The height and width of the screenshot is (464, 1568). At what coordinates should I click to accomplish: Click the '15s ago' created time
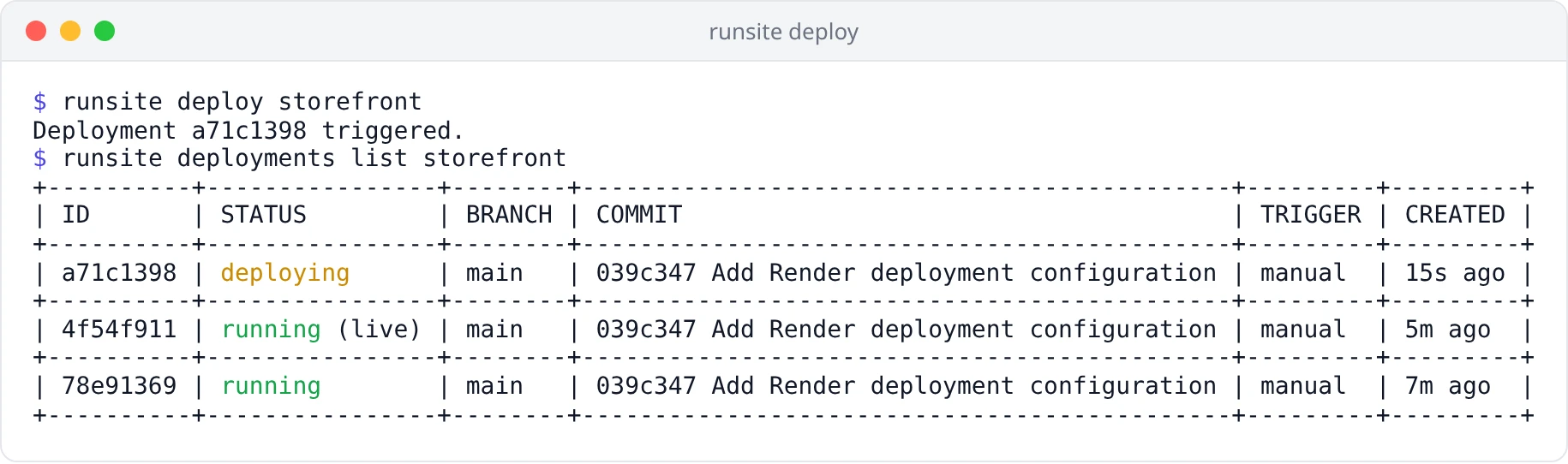pyautogui.click(x=1455, y=273)
